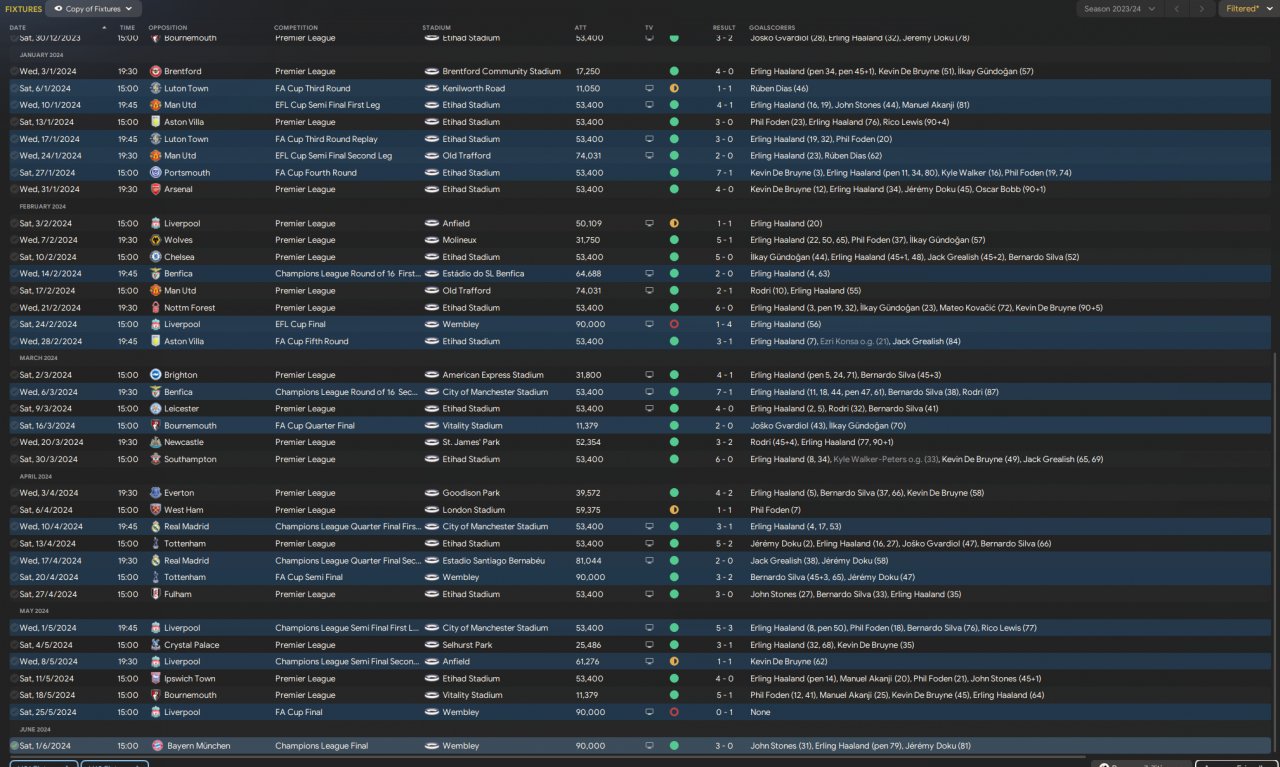Select the Chelsea 10/2/2024 row circle

(14, 257)
